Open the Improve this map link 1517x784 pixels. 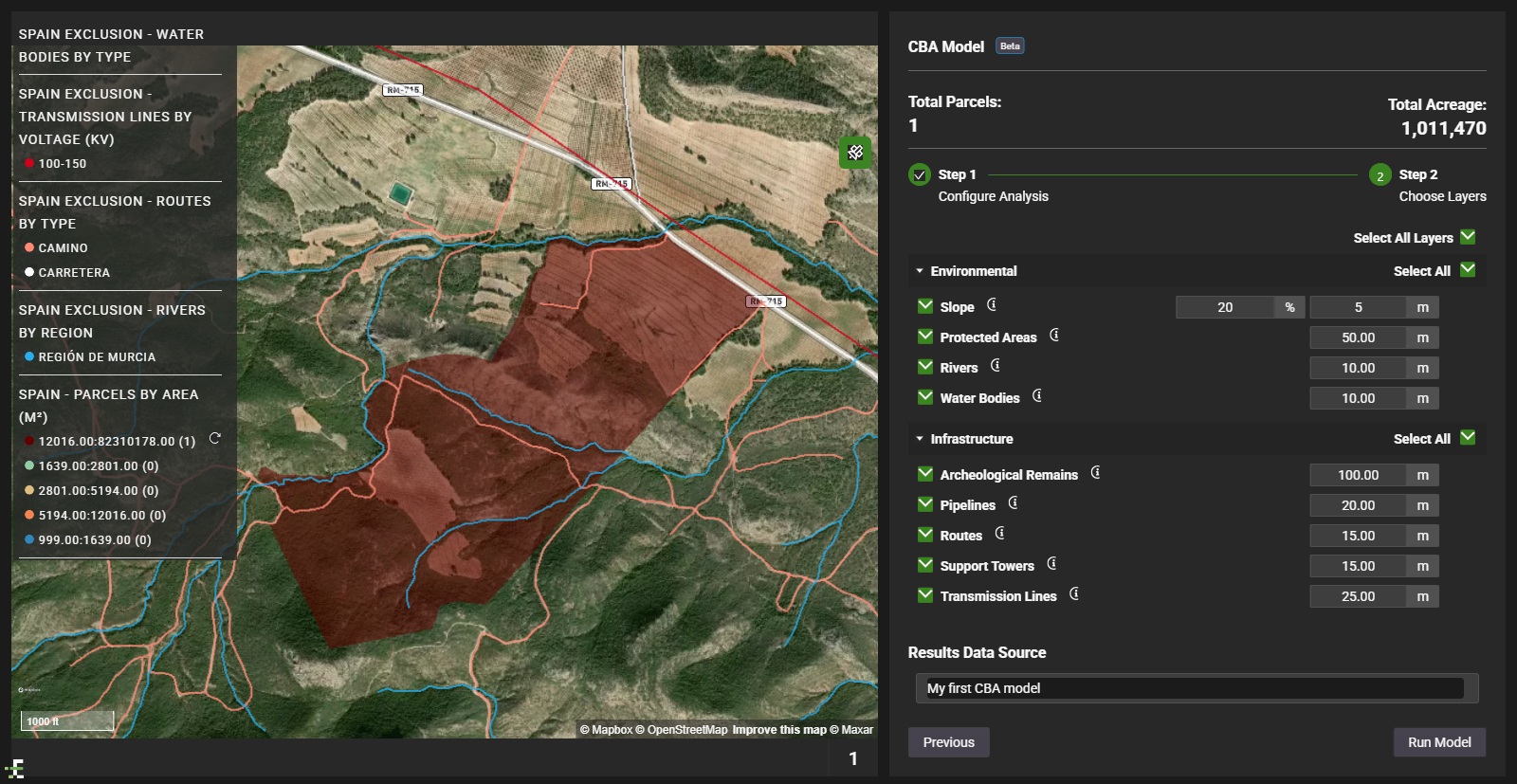(x=779, y=730)
